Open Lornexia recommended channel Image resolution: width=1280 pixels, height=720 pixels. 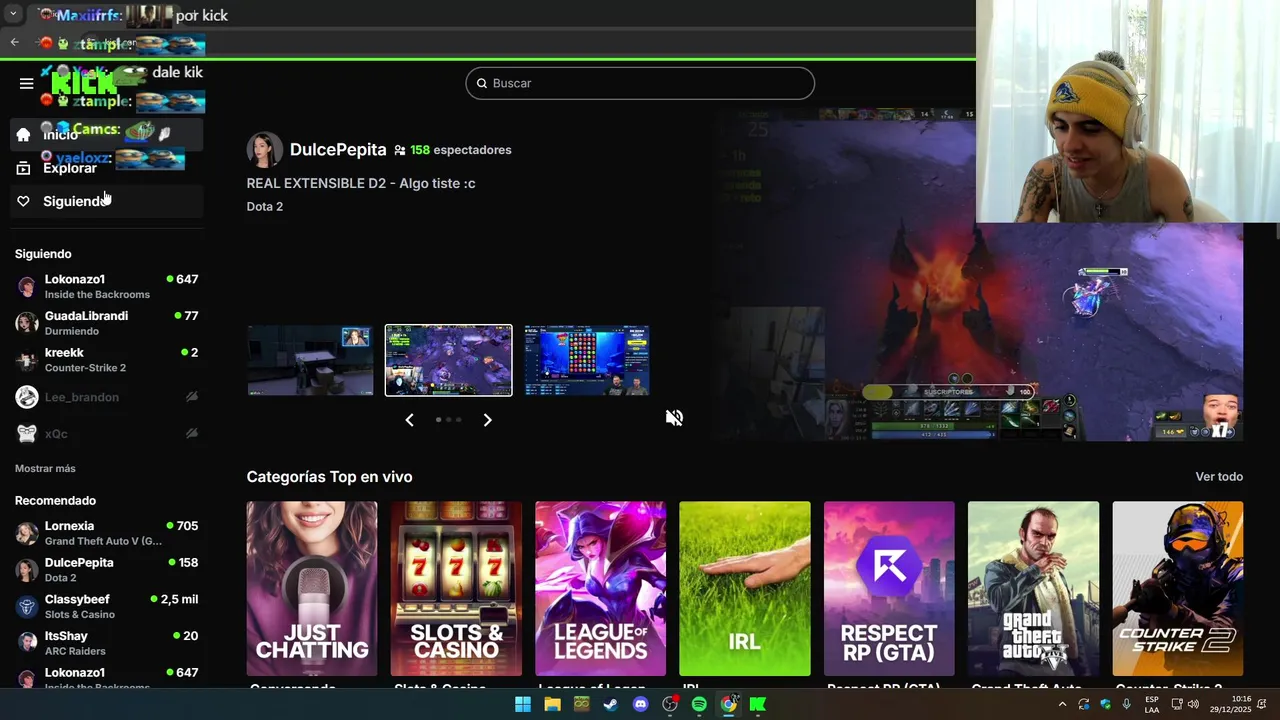coord(107,533)
